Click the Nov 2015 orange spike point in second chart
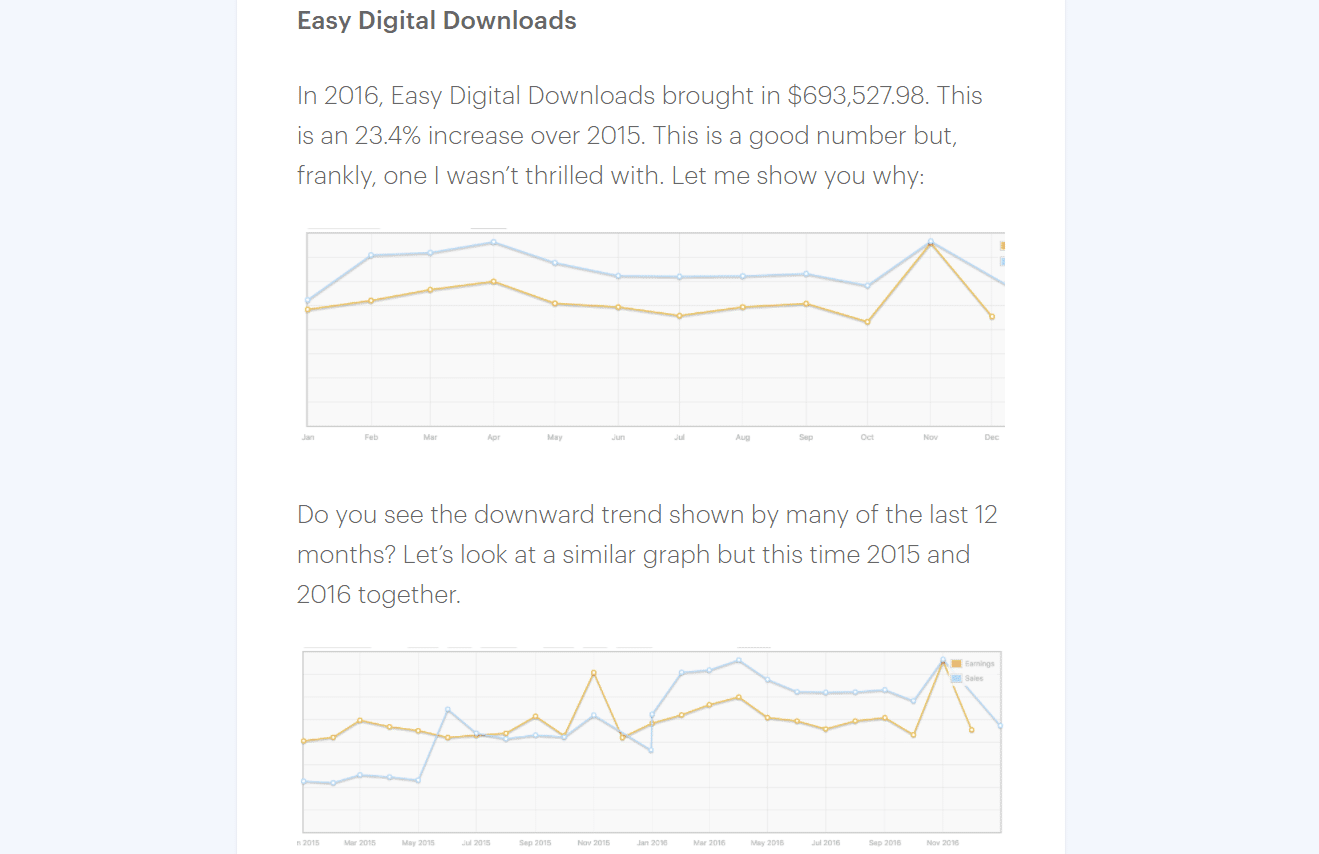 (x=594, y=672)
